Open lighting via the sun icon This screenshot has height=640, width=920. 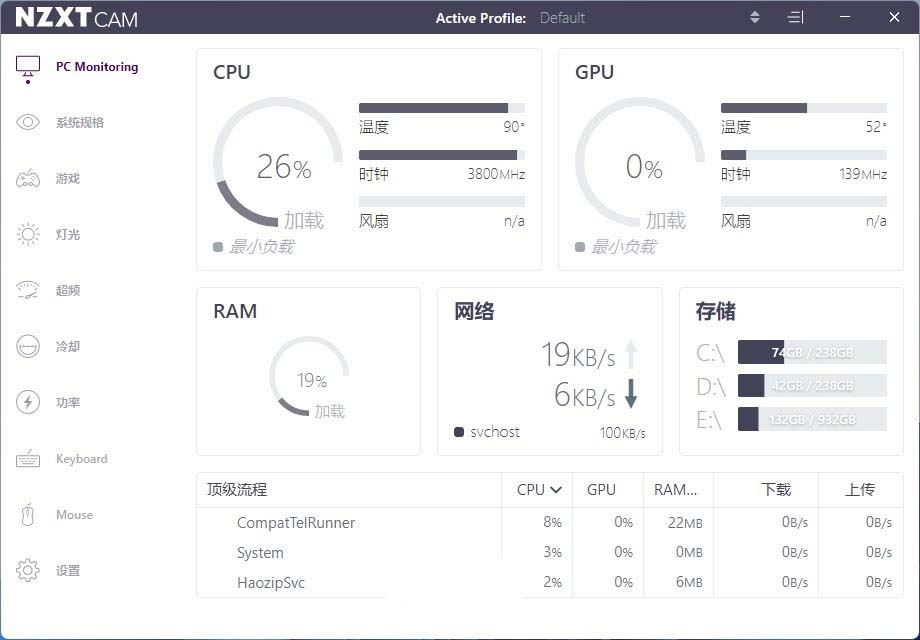point(28,235)
